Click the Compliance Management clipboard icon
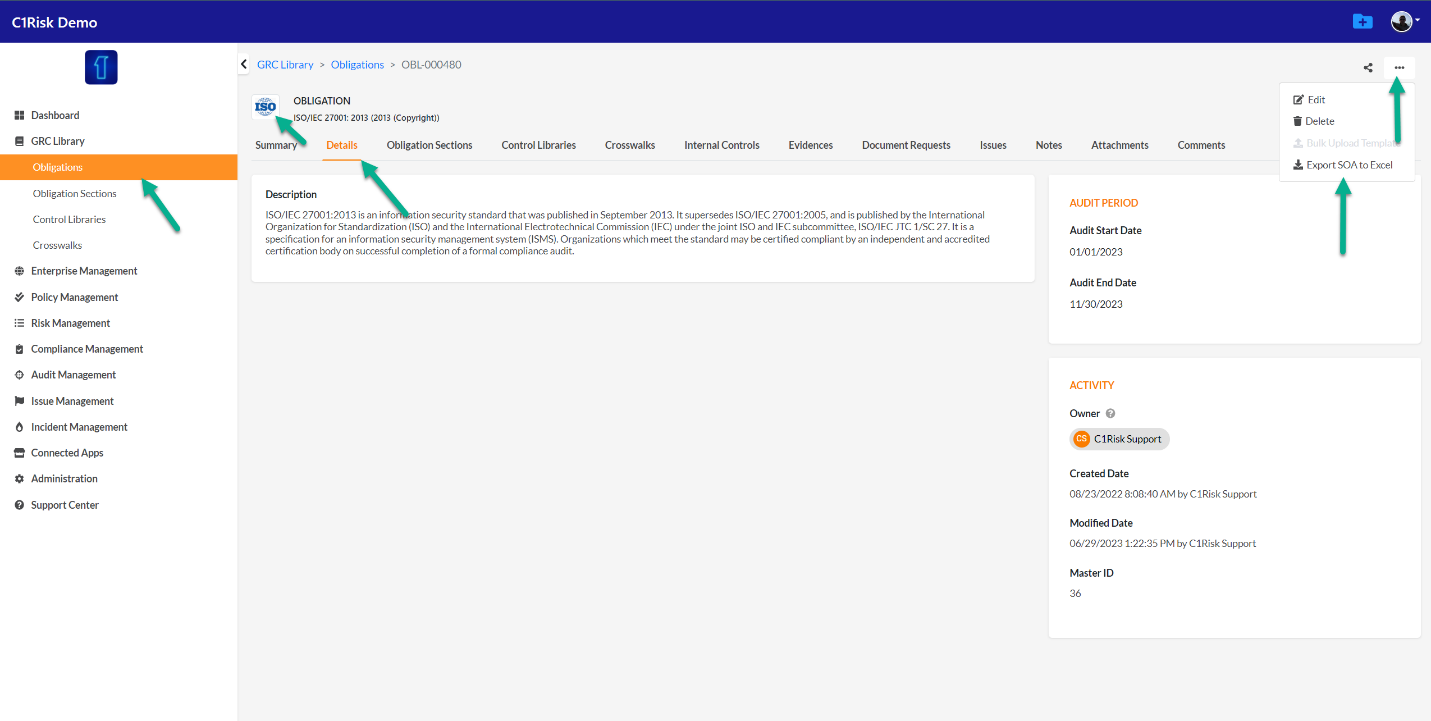The width and height of the screenshot is (1431, 721). click(19, 349)
